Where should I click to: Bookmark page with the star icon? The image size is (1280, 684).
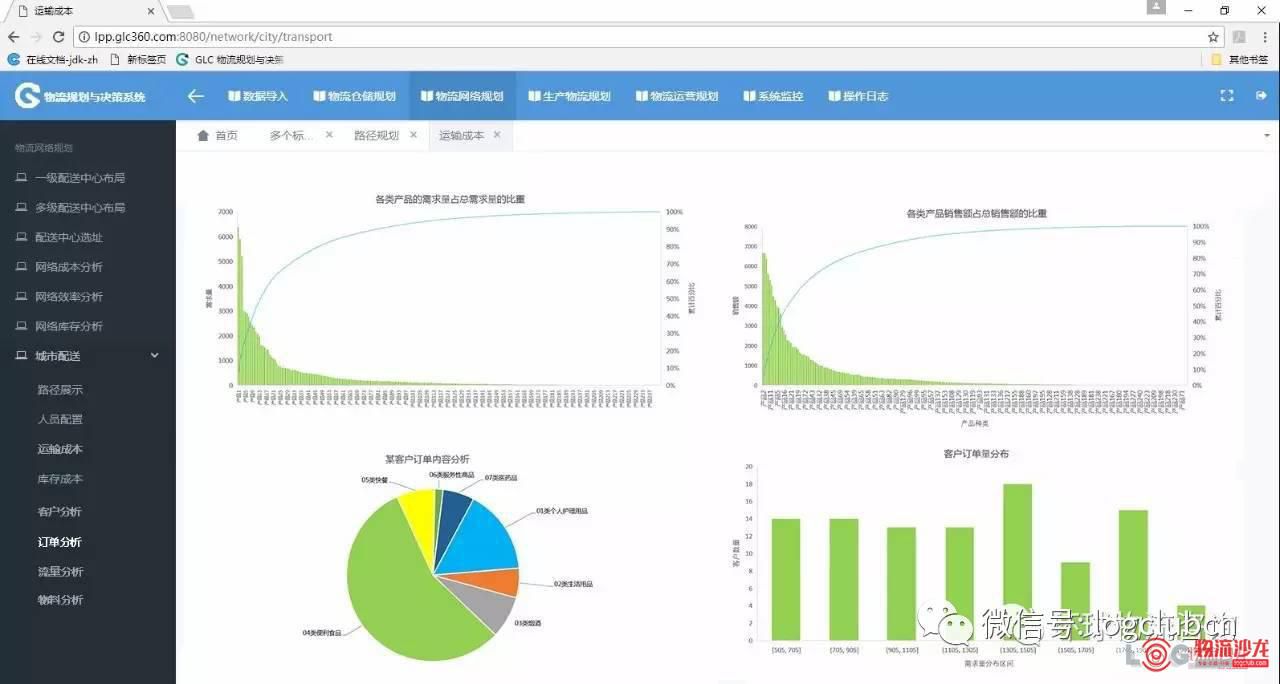tap(1213, 37)
